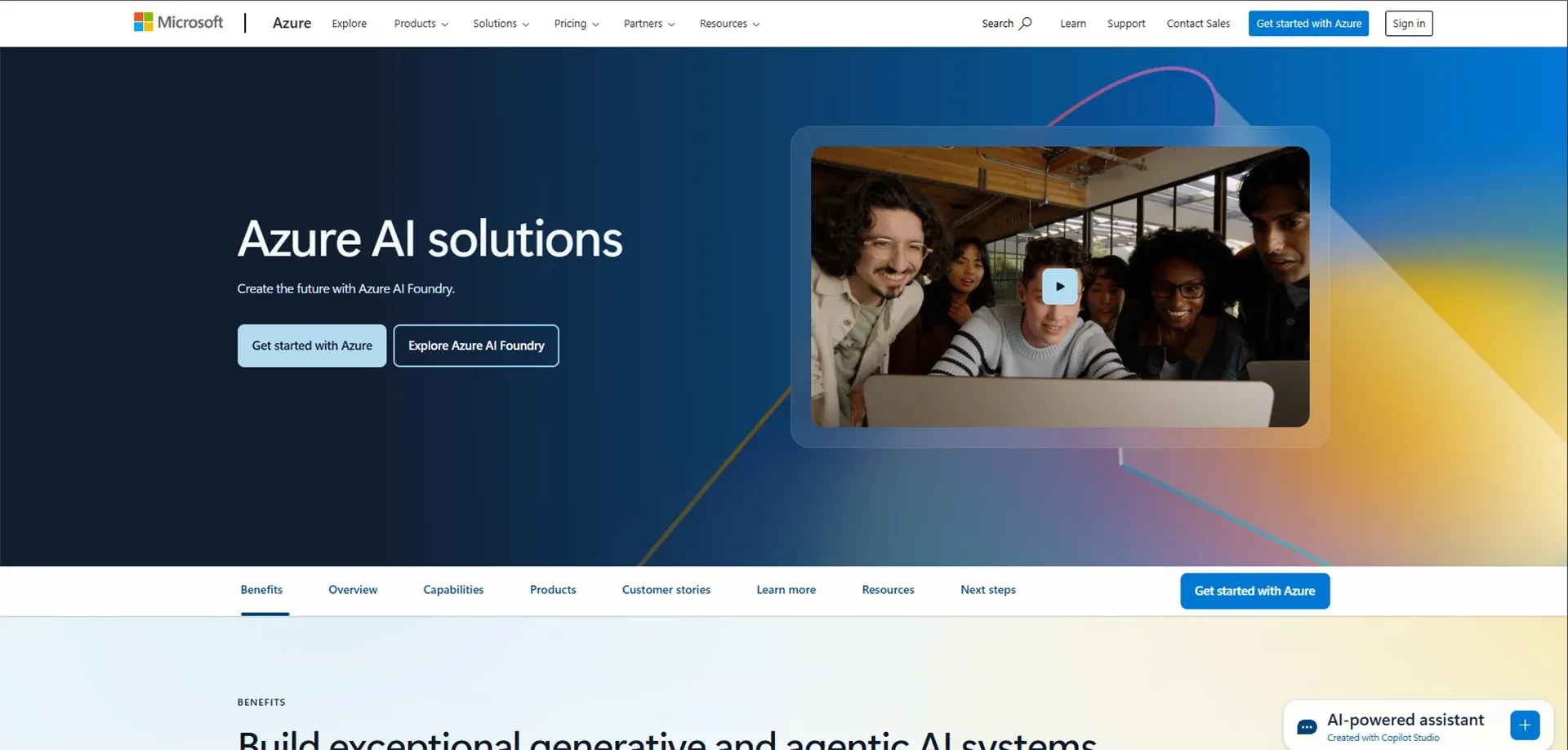Open the Learn link
1568x750 pixels.
[x=1073, y=24]
